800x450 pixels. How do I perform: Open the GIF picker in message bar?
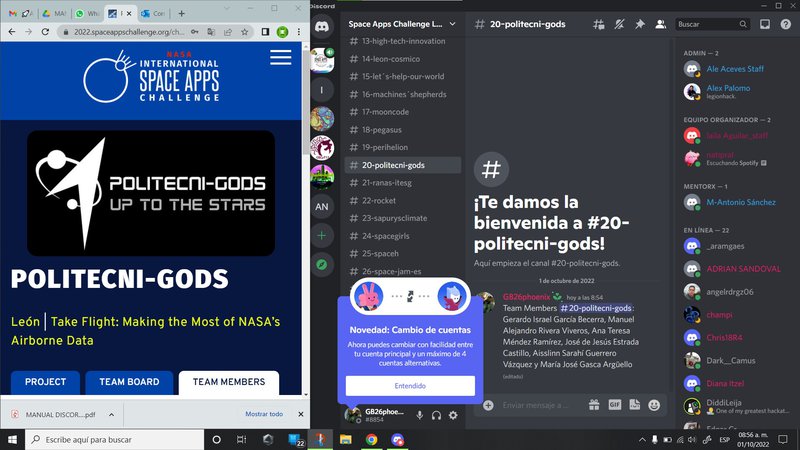tap(615, 406)
